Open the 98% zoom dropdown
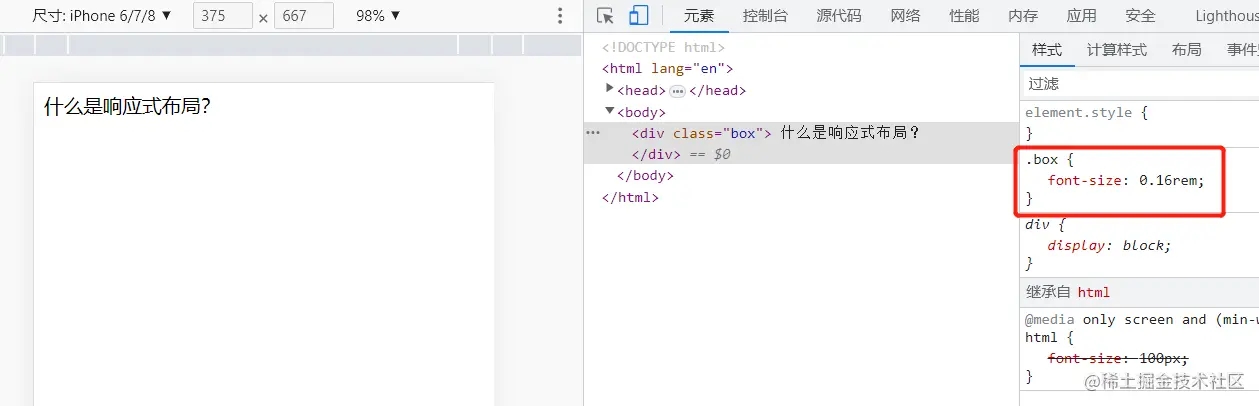Image resolution: width=1259 pixels, height=406 pixels. click(378, 16)
